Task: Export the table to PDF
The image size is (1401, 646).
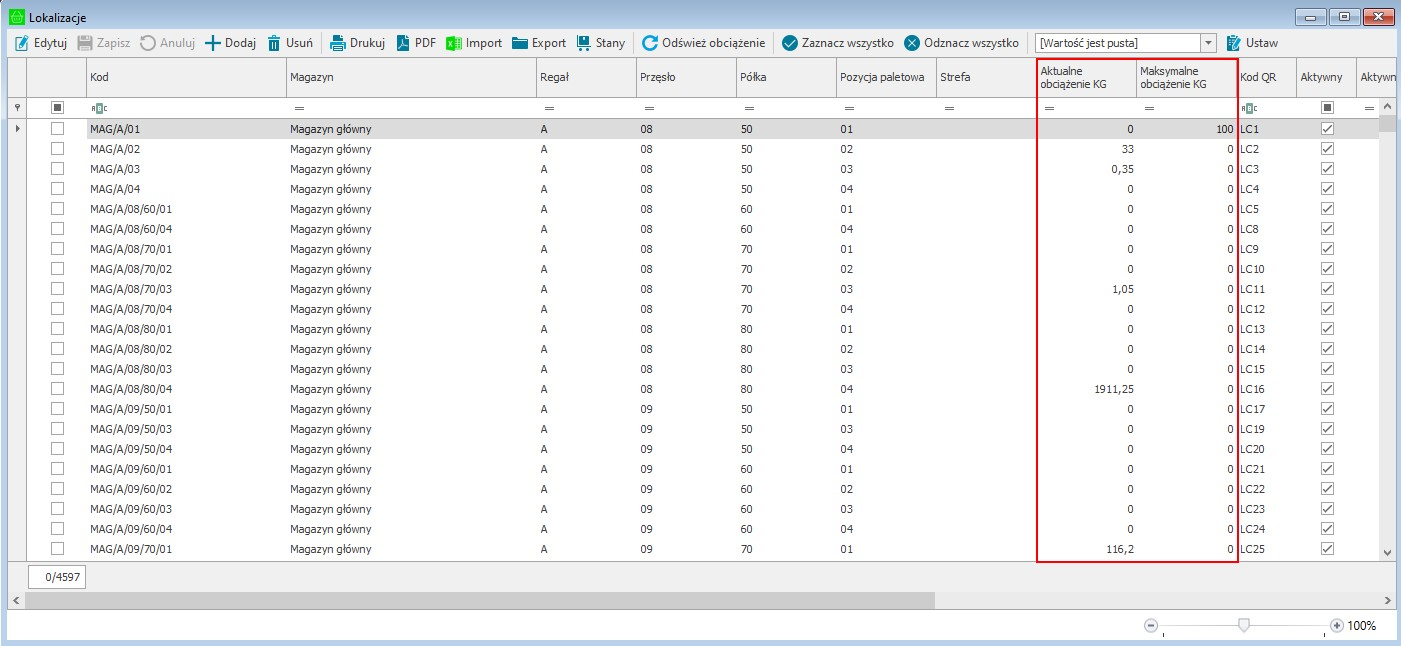Action: pos(416,43)
